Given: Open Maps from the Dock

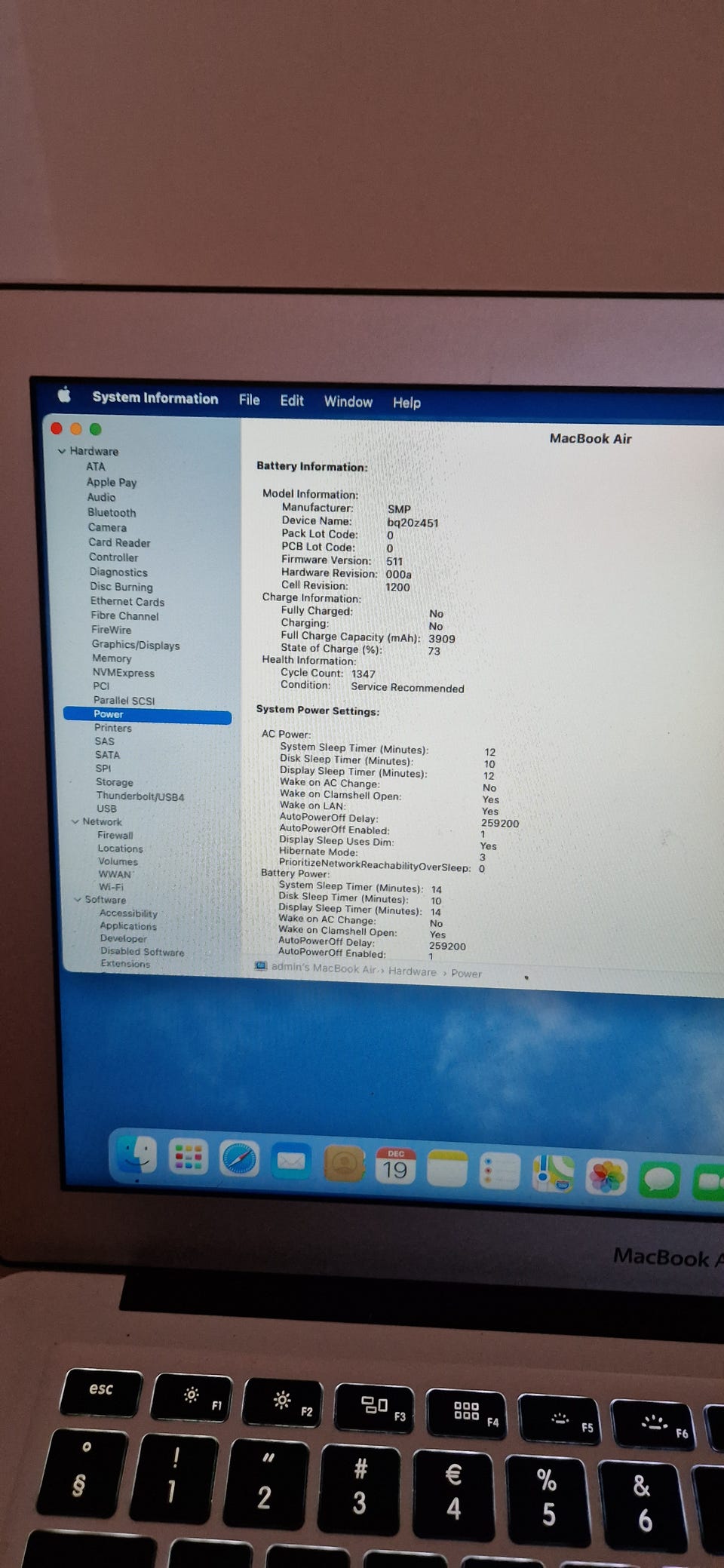Looking at the screenshot, I should click(553, 1174).
